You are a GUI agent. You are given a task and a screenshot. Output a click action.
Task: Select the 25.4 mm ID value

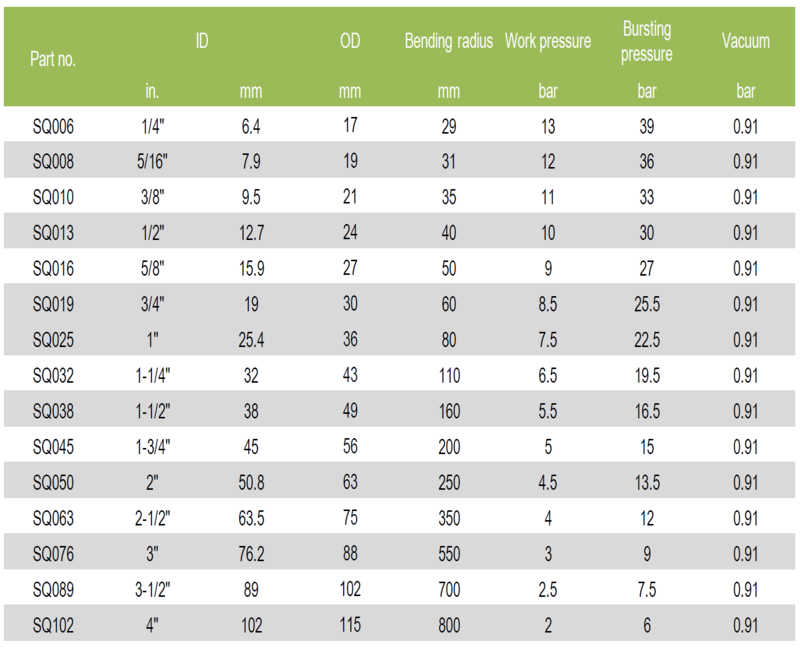tap(250, 340)
